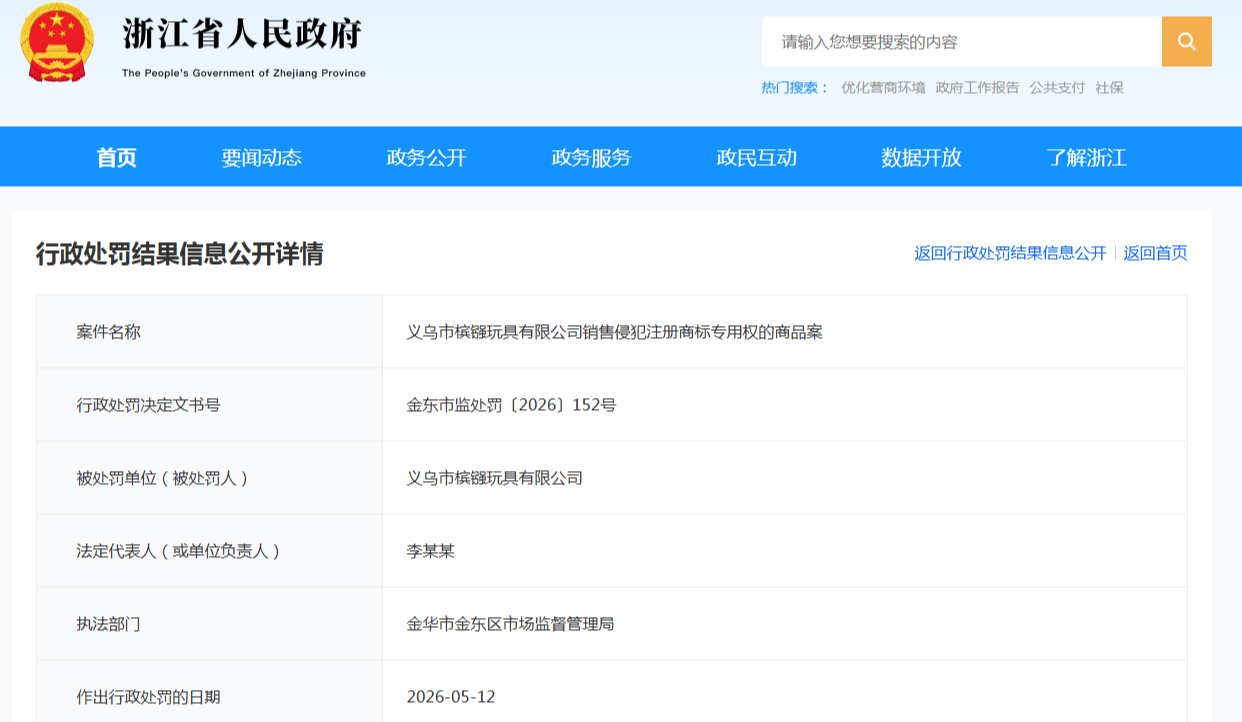Open the 要闻动态 navigation tab

pos(262,157)
